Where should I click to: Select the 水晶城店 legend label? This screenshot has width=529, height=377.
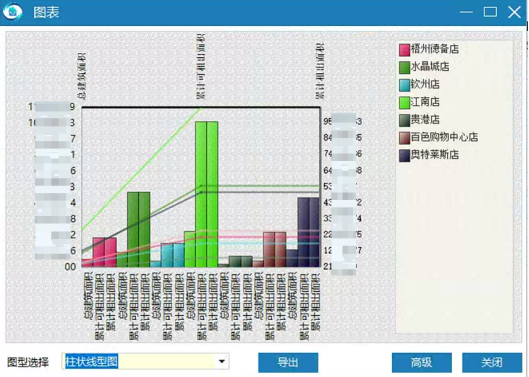click(x=430, y=66)
